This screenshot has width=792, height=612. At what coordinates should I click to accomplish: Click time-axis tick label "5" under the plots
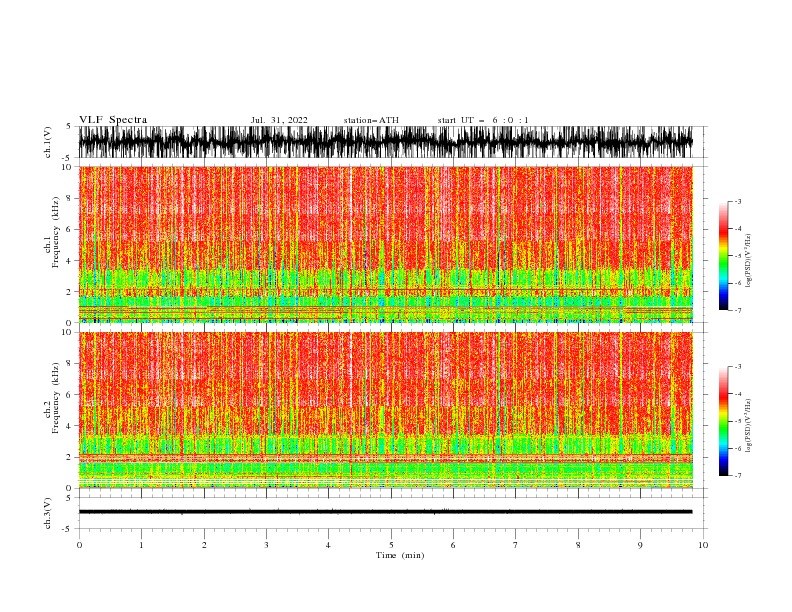pos(391,545)
